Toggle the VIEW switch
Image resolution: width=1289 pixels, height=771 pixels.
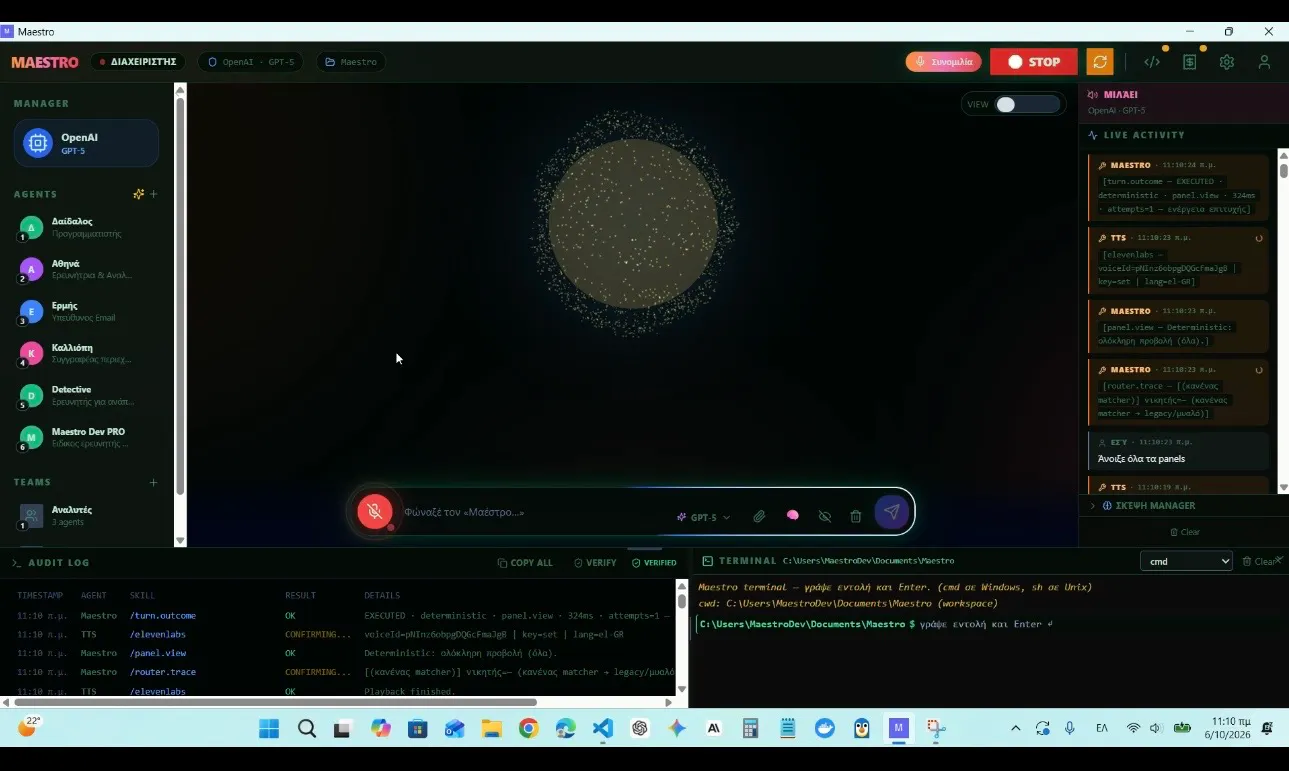coord(1027,104)
